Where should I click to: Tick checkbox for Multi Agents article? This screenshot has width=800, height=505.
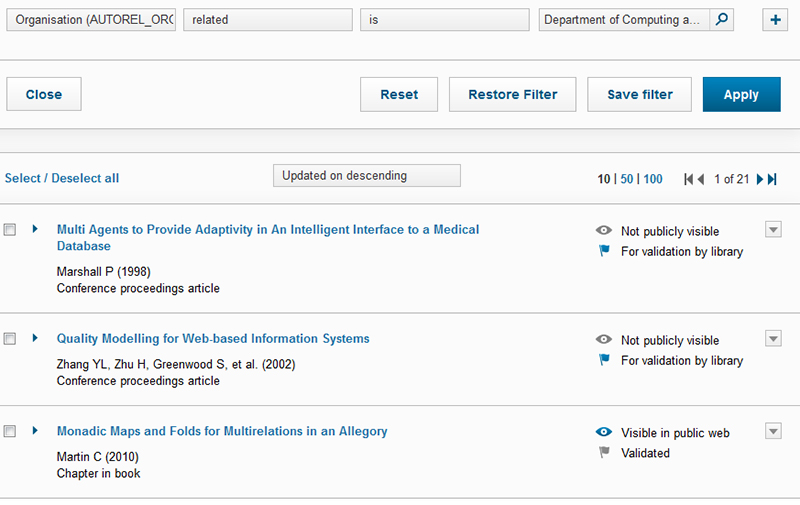[10, 230]
